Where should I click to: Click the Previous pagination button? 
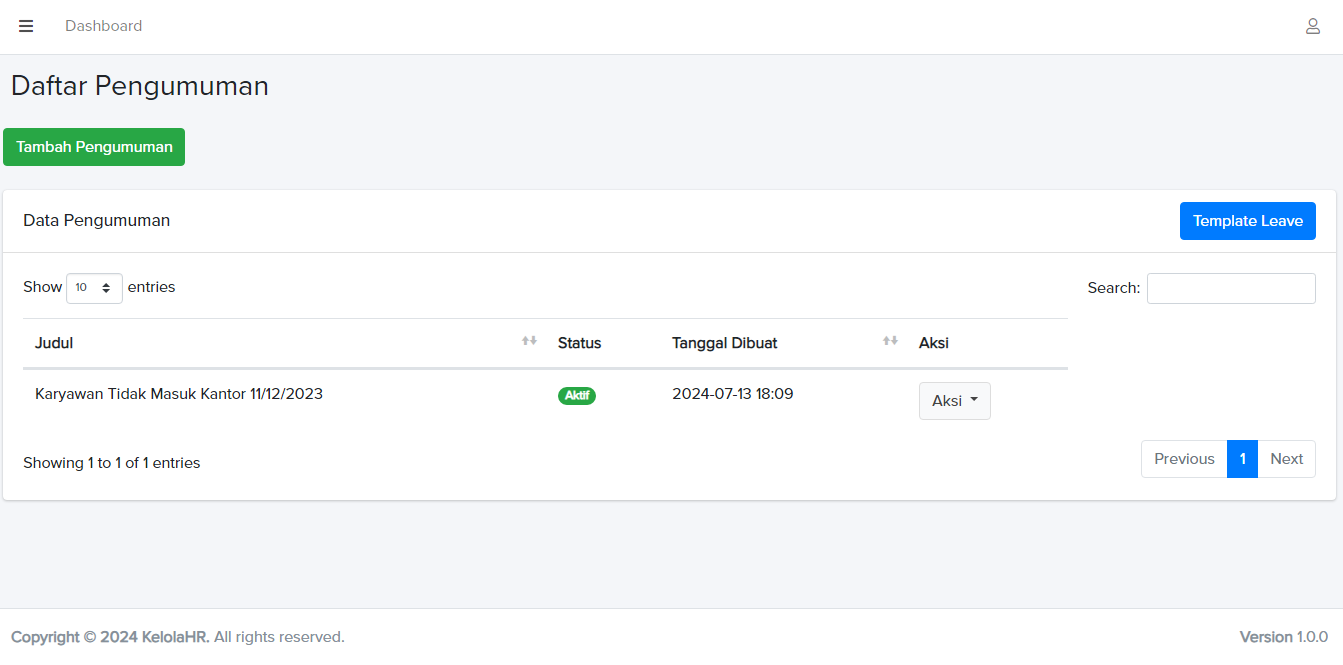1184,459
